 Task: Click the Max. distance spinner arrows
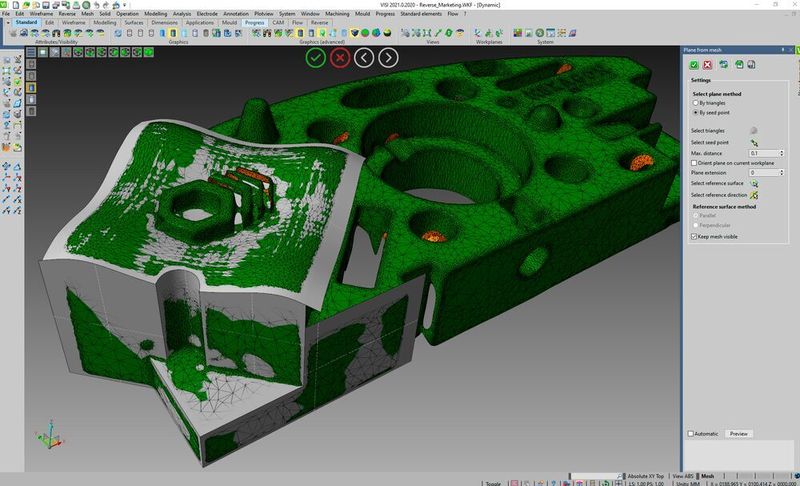781,154
